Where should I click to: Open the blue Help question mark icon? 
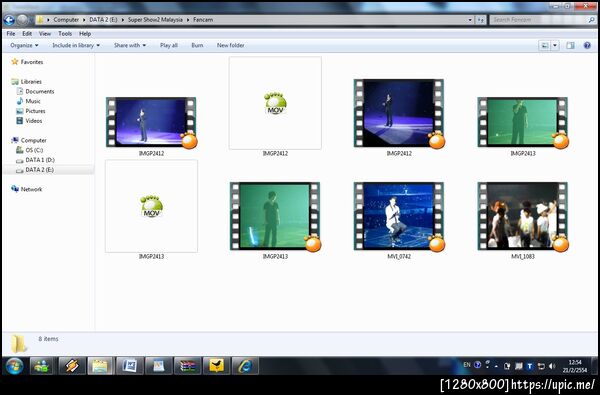point(587,46)
